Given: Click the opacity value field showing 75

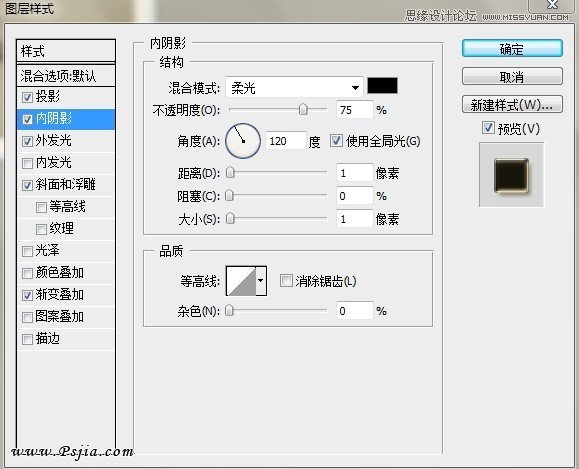Looking at the screenshot, I should click(354, 110).
